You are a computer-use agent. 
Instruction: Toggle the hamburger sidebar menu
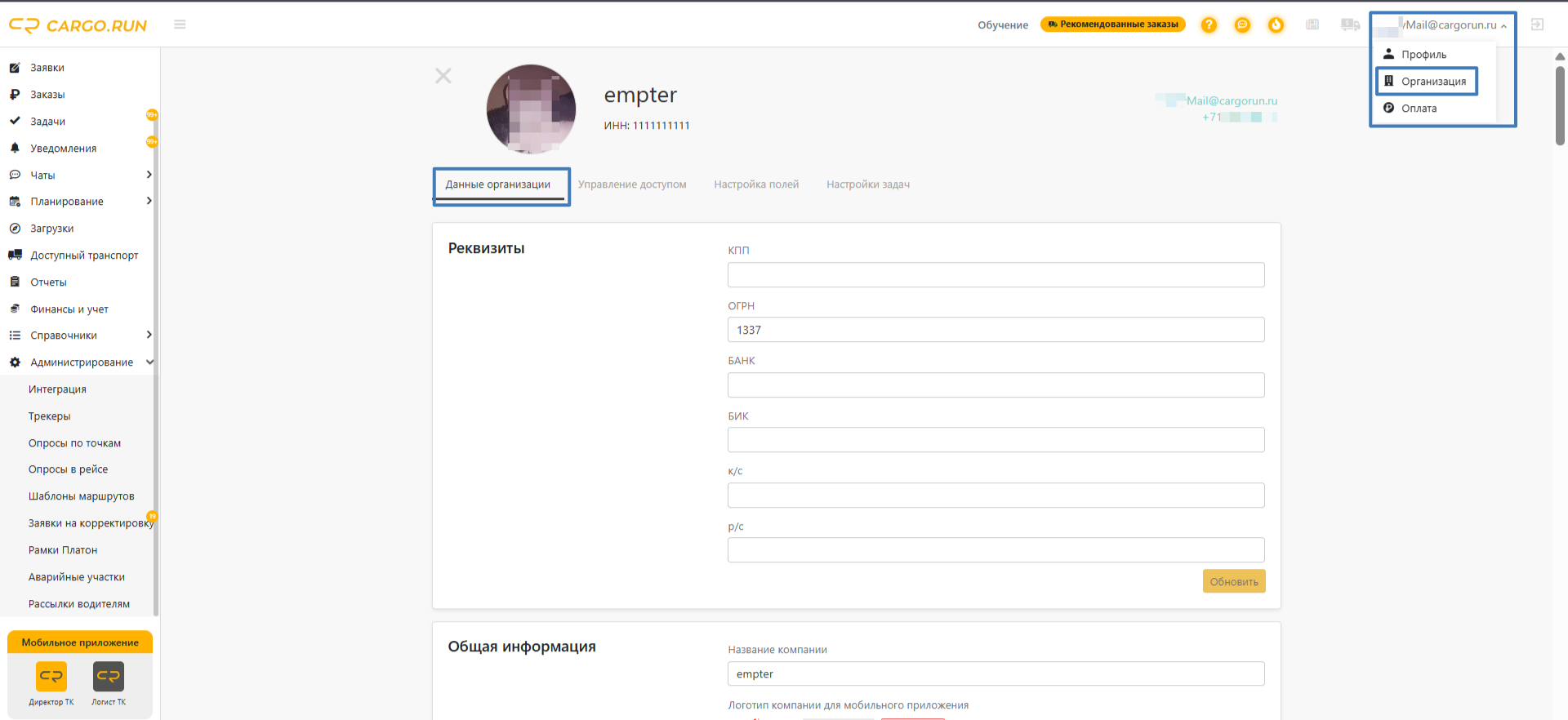(180, 24)
